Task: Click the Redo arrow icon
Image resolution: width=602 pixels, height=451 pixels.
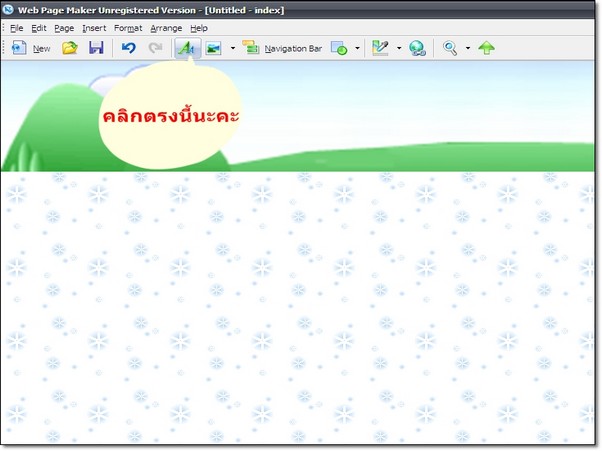Action: pos(155,48)
